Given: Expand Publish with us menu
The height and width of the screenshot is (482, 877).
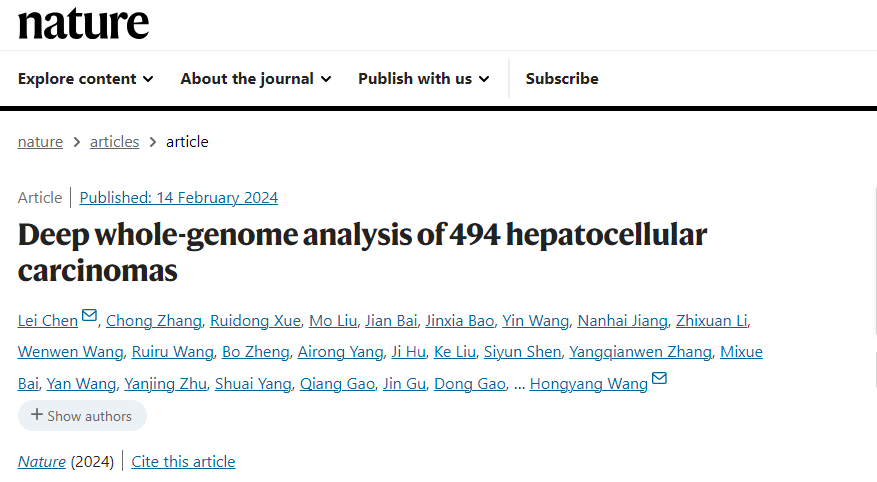Looking at the screenshot, I should tap(423, 79).
